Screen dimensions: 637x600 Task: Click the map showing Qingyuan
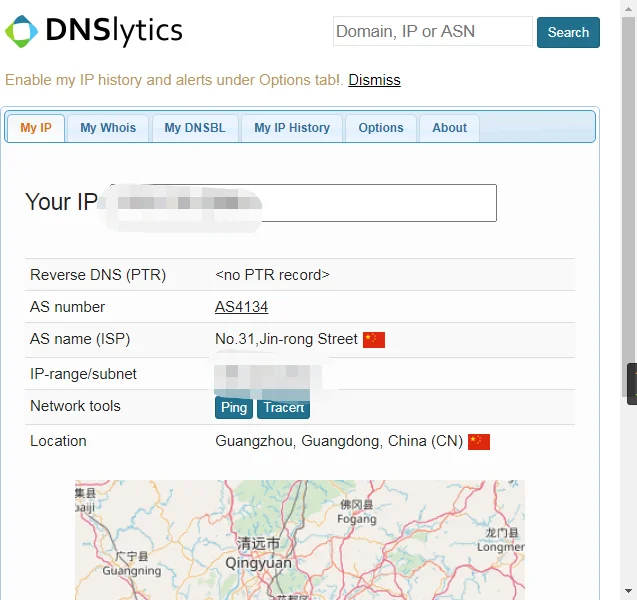tap(300, 540)
